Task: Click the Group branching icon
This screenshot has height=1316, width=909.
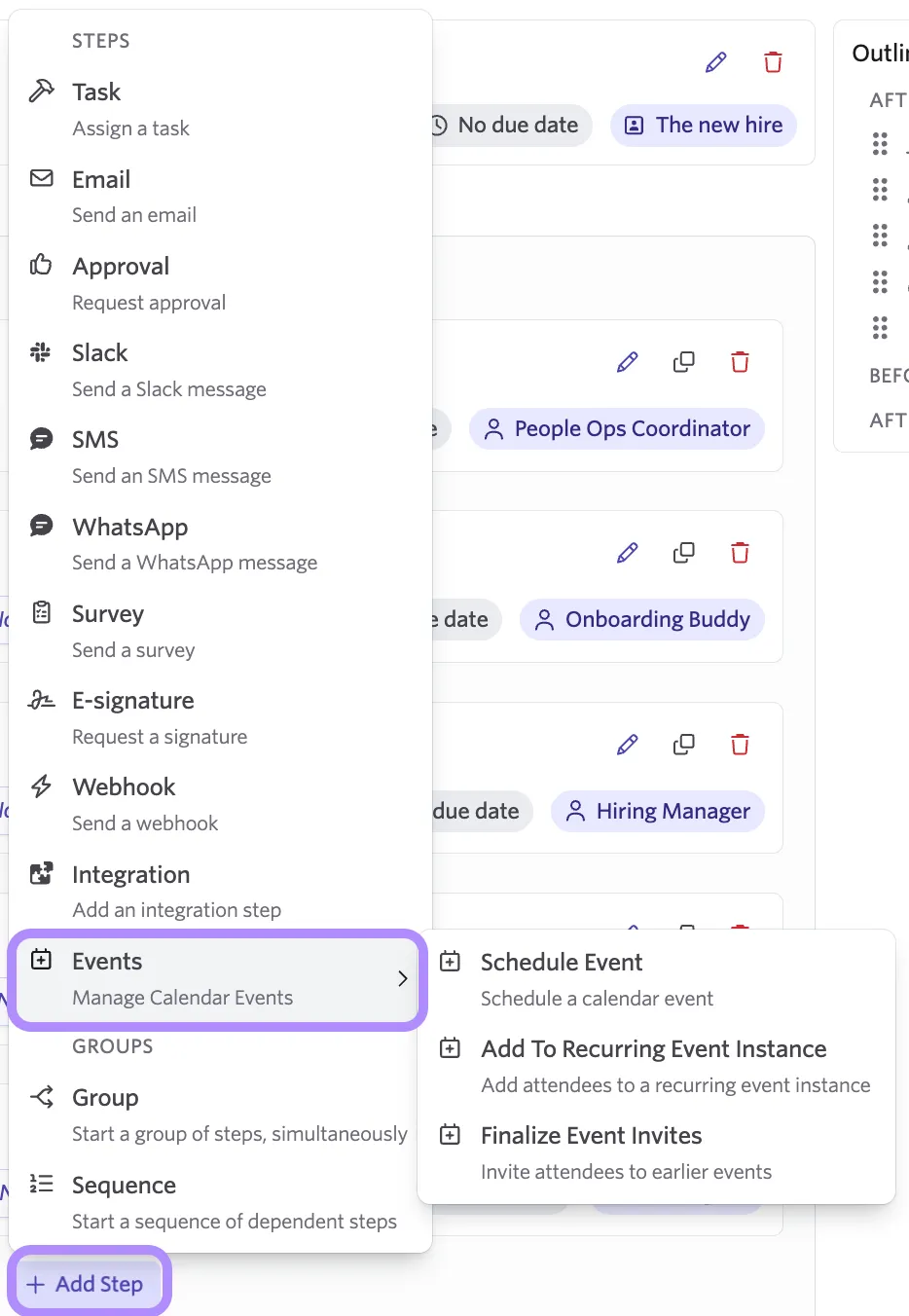Action: (x=41, y=1097)
